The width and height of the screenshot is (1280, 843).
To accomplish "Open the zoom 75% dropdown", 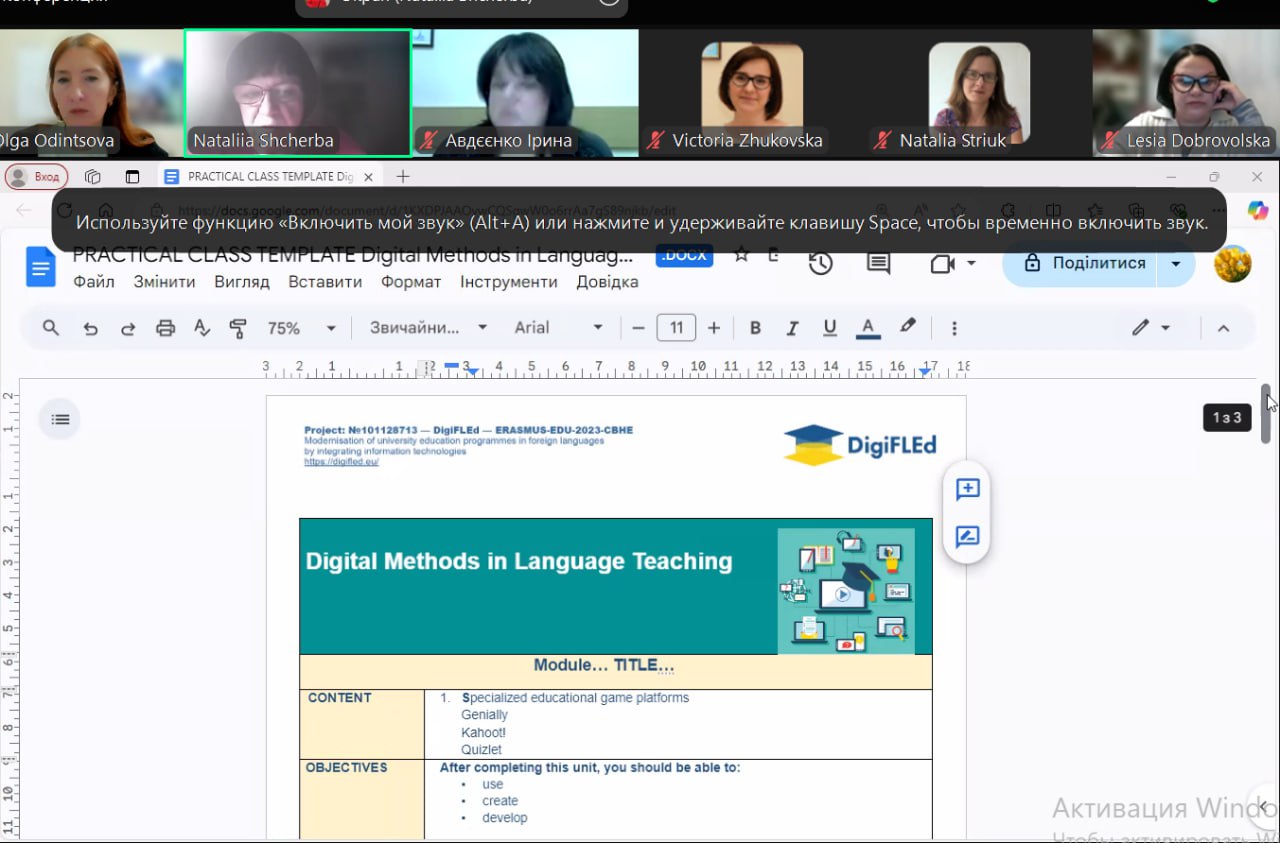I will tap(301, 328).
